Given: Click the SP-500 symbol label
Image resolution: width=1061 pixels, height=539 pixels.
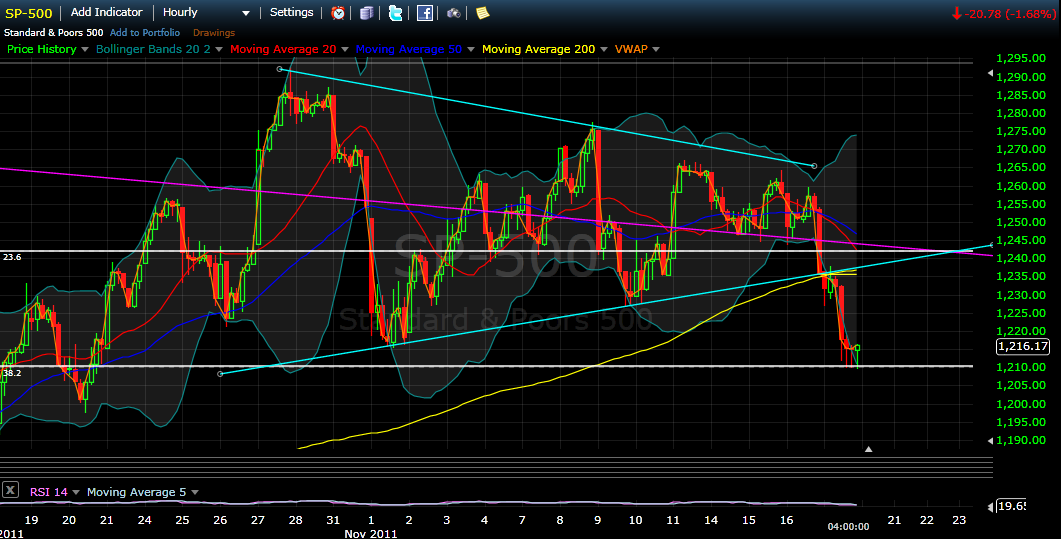Looking at the screenshot, I should (x=28, y=13).
